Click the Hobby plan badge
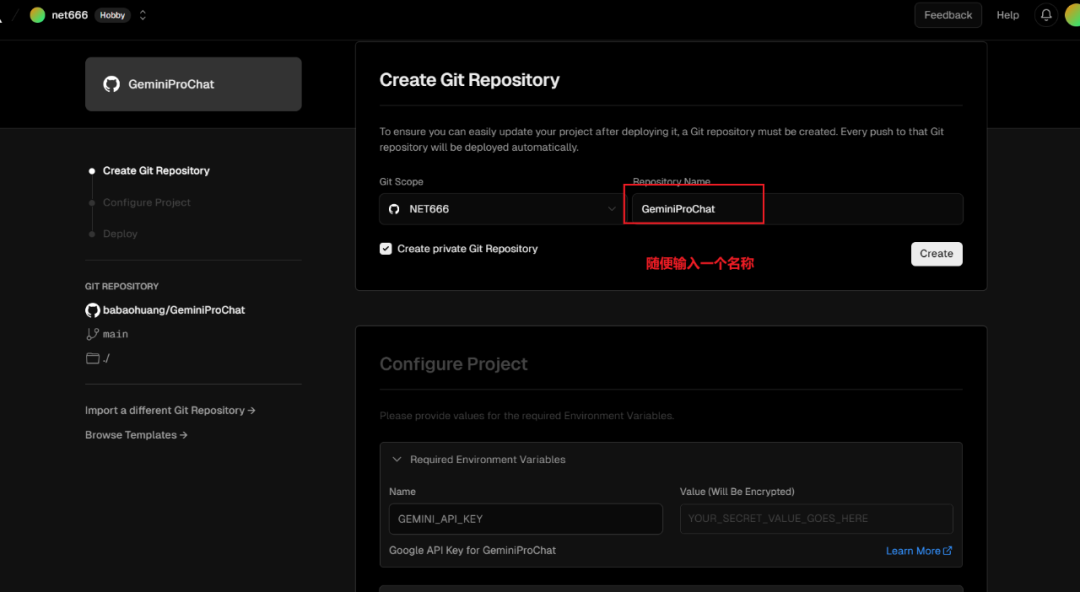Screen dimensions: 1080x592 pos(112,15)
